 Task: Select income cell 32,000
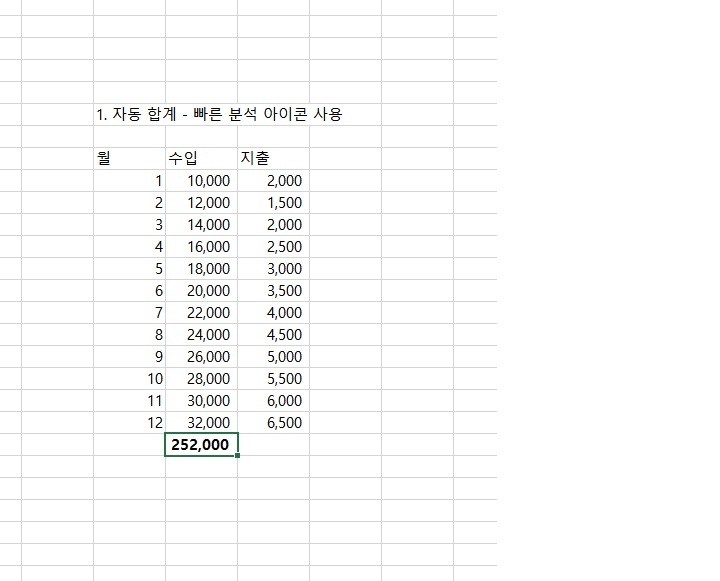pyautogui.click(x=201, y=423)
